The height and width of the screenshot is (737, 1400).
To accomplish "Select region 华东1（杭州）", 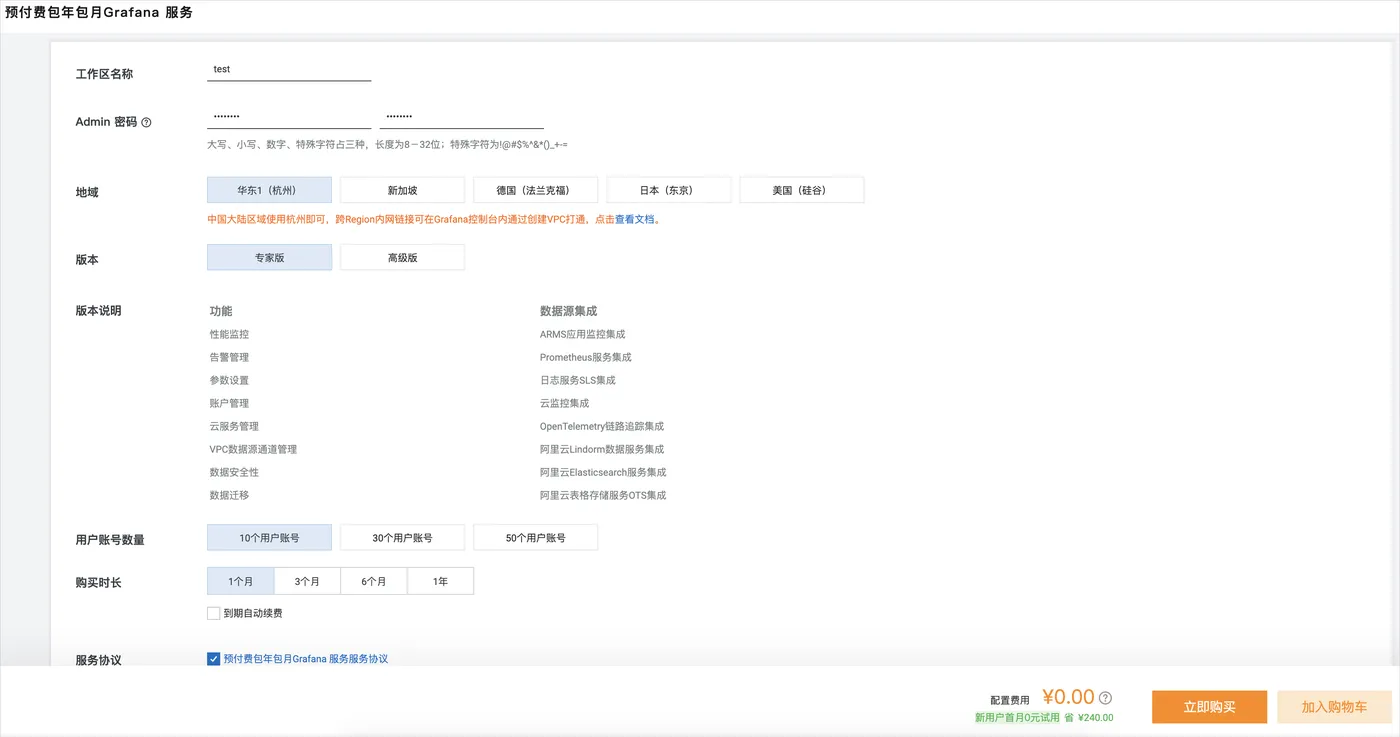I will 269,190.
